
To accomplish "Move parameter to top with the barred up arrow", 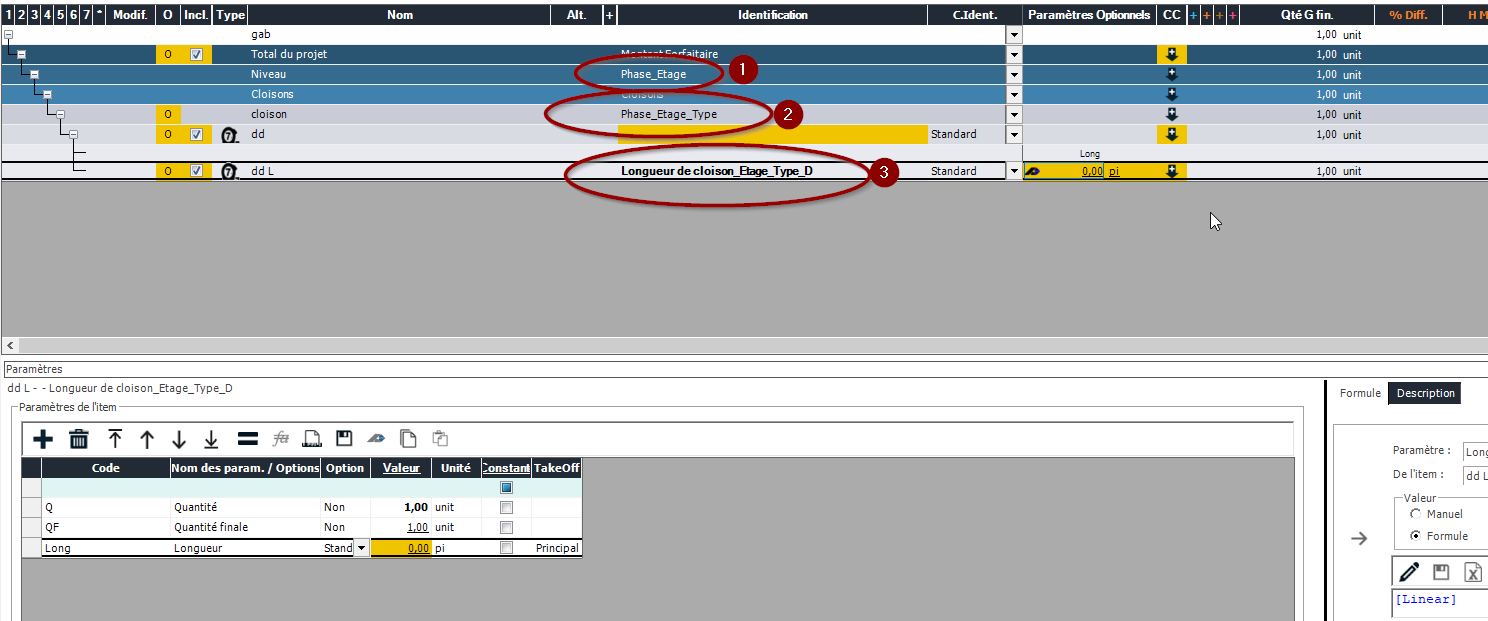I will pos(115,439).
